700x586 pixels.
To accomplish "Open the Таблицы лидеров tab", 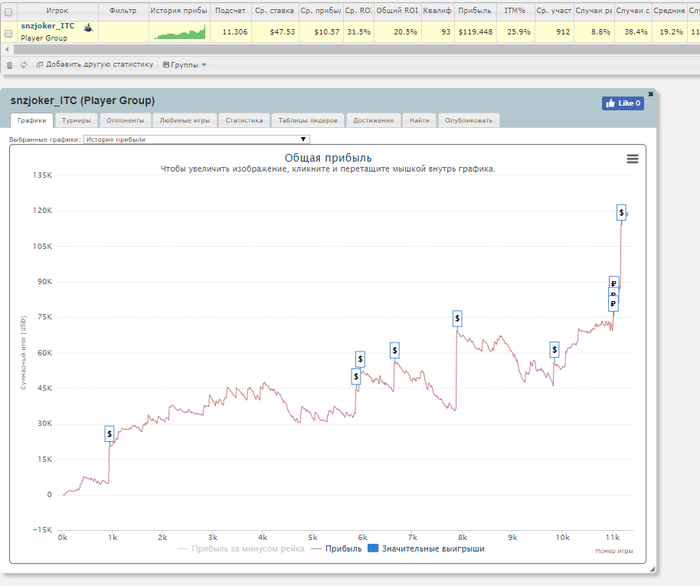I will pos(308,120).
